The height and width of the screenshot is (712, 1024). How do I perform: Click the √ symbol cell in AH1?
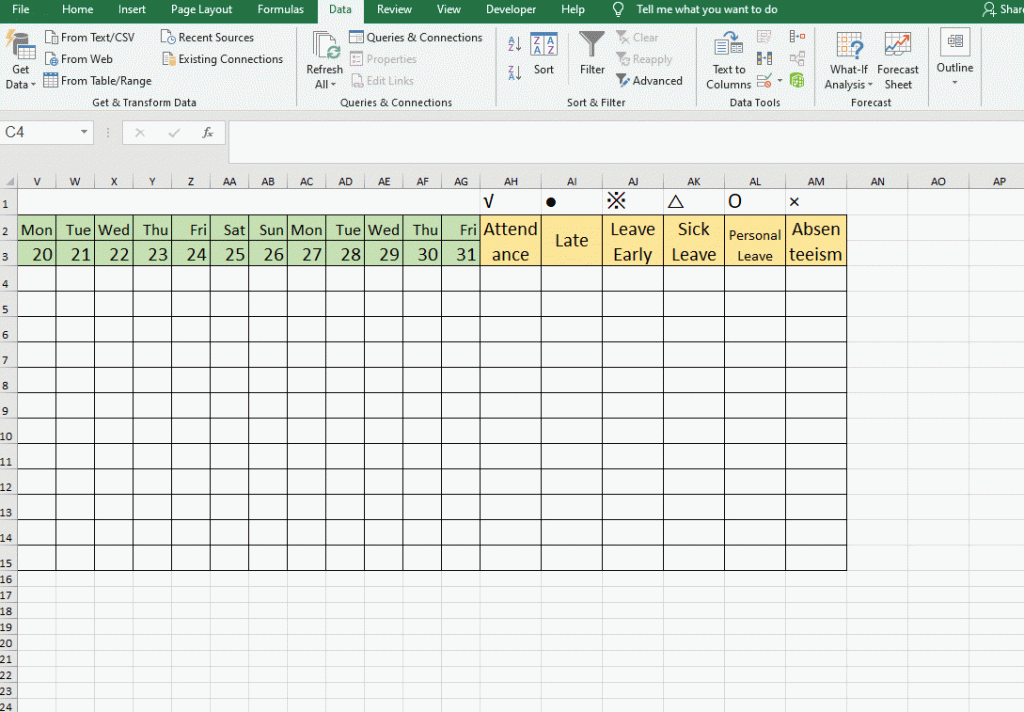point(511,202)
